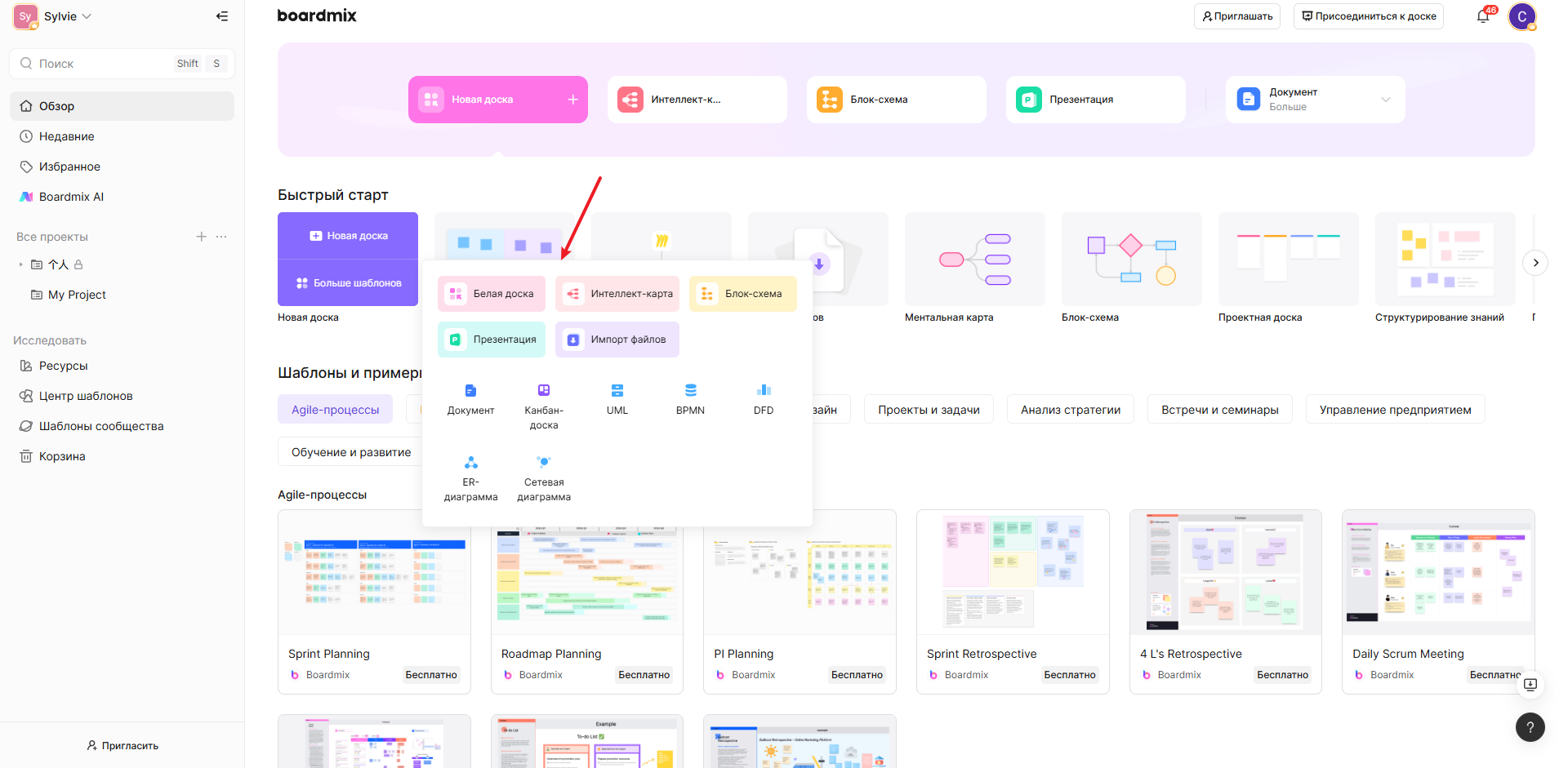
Task: Choose Канбан-доска in the popup
Action: coord(544,405)
